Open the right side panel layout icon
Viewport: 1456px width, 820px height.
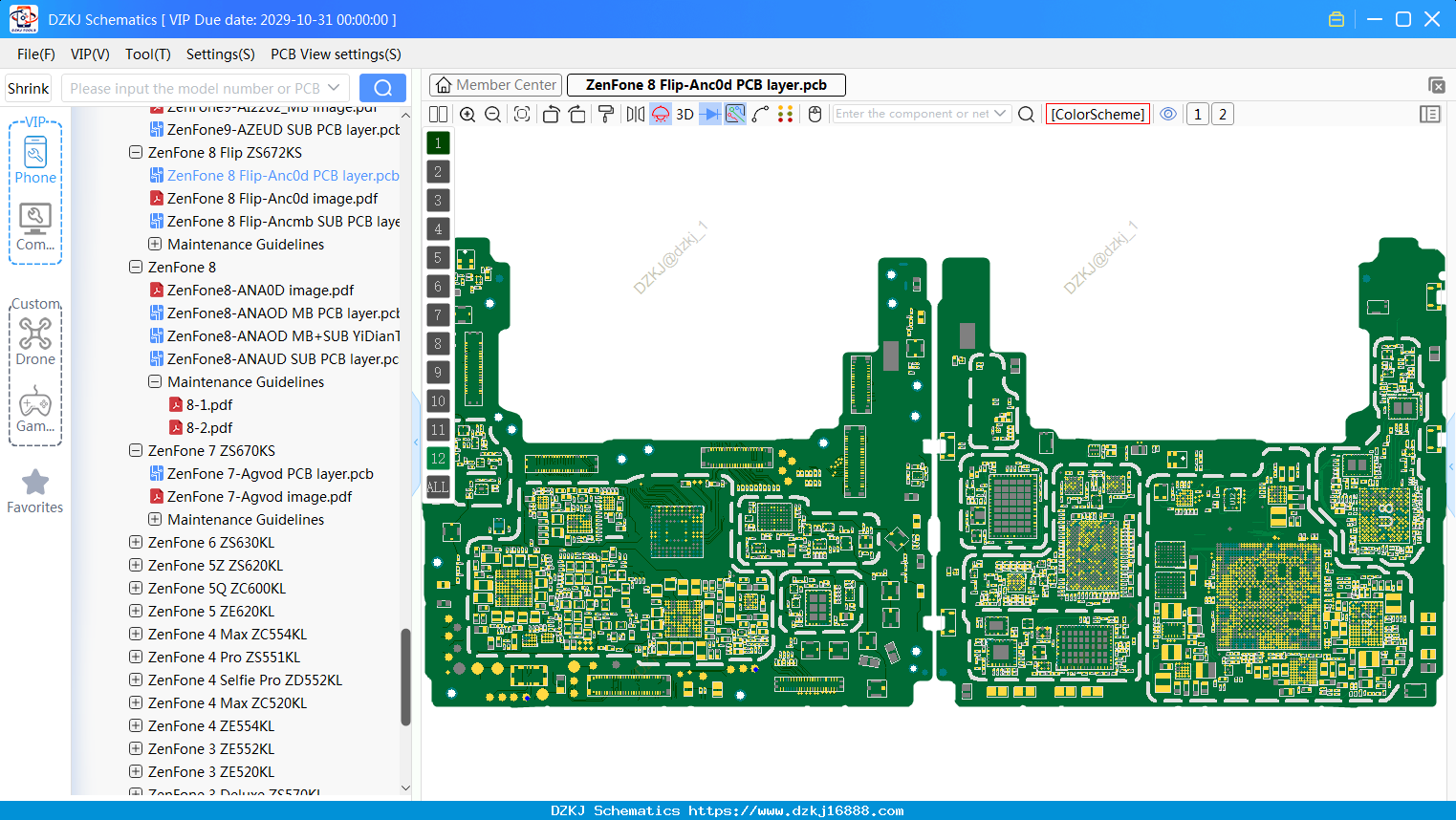coord(1430,114)
